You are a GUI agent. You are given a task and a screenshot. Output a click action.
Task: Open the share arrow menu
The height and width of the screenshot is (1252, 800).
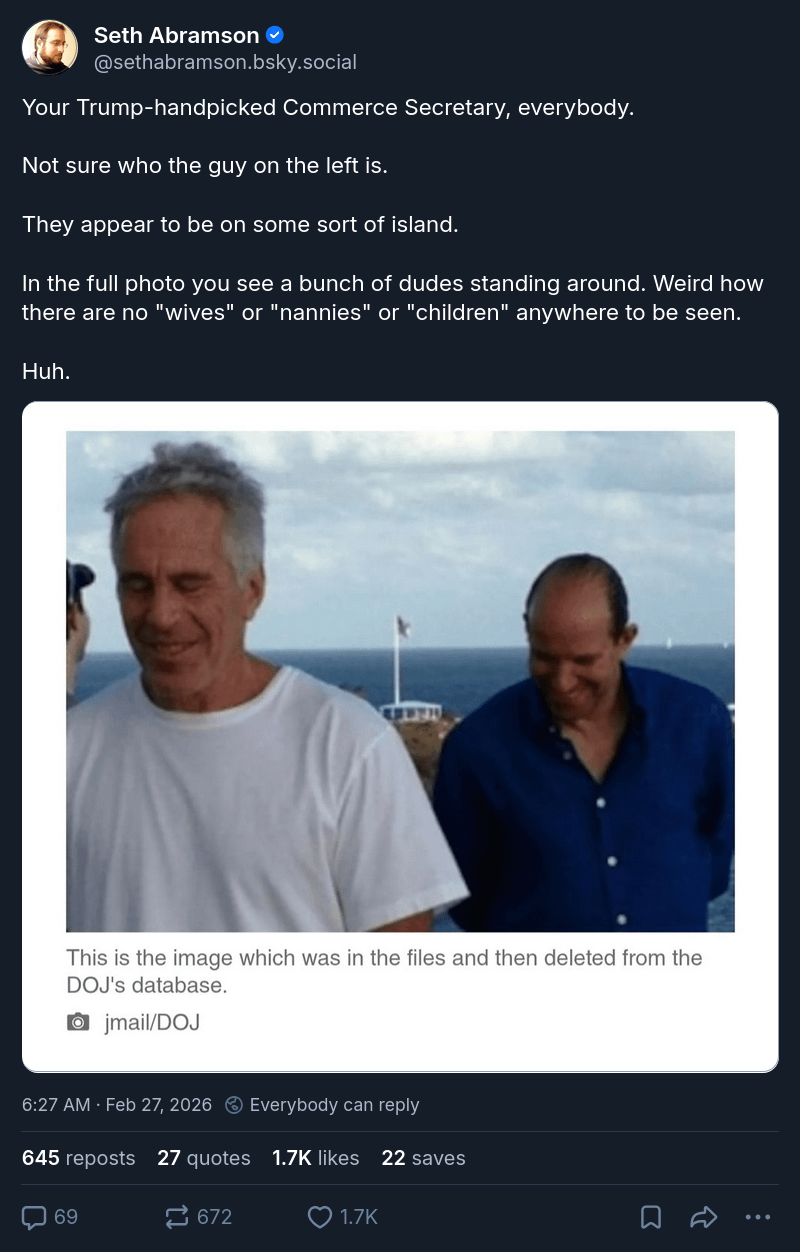coord(704,1217)
